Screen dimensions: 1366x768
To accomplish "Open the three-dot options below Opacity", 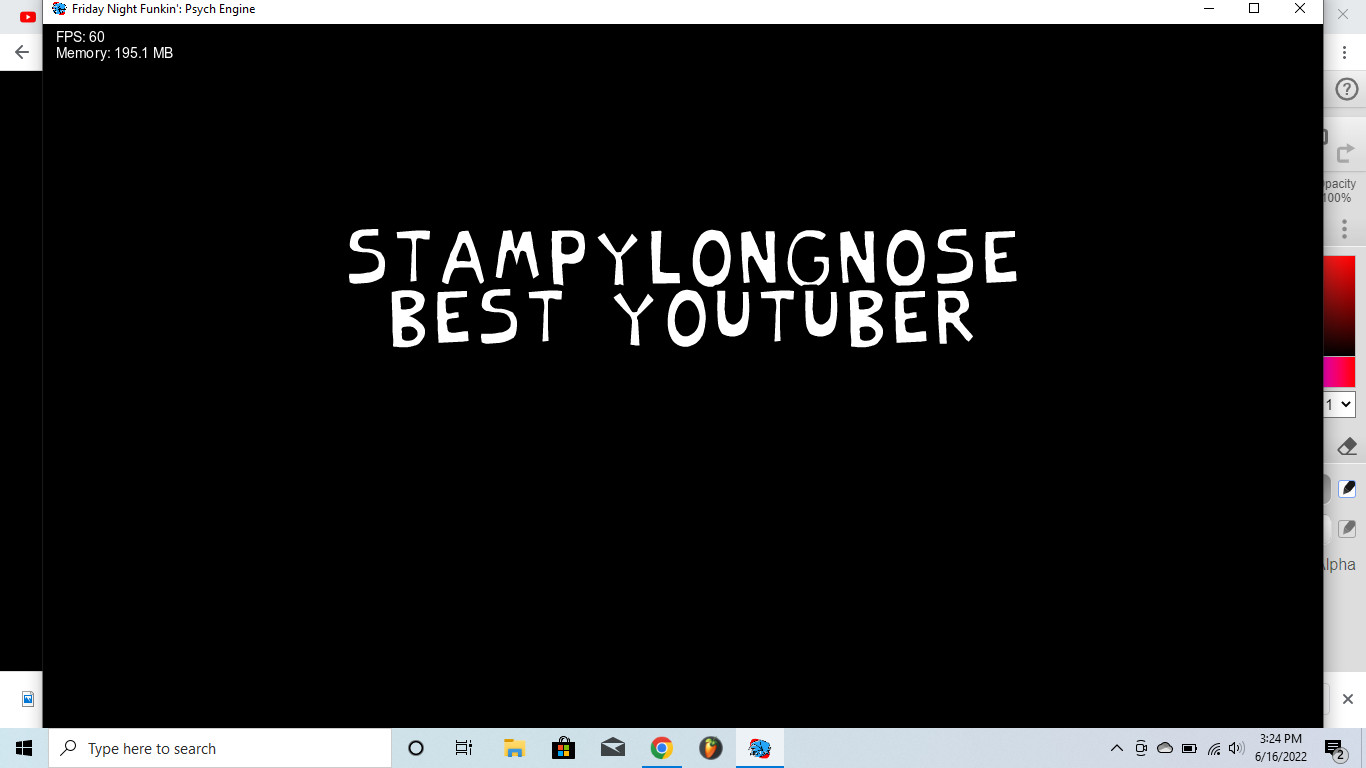I will pos(1345,230).
